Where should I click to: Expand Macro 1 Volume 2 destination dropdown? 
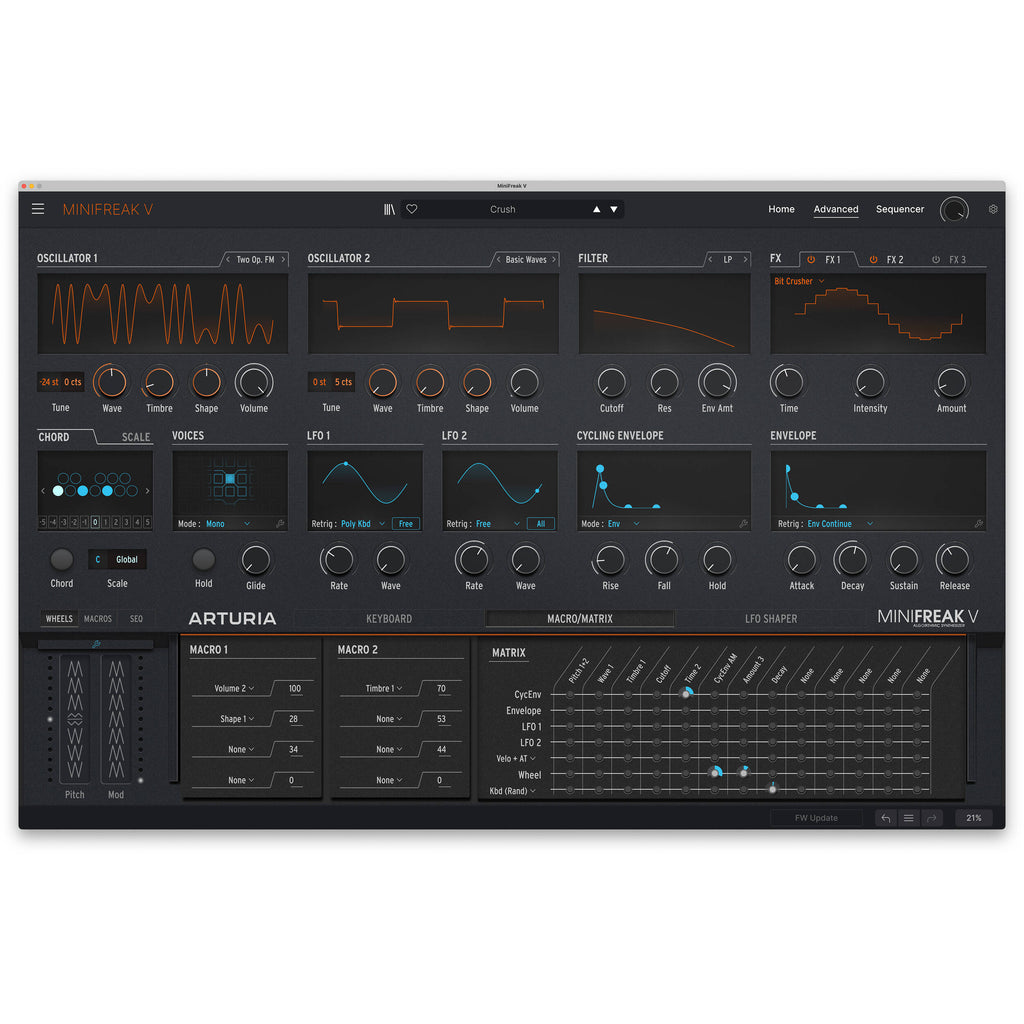pos(236,689)
